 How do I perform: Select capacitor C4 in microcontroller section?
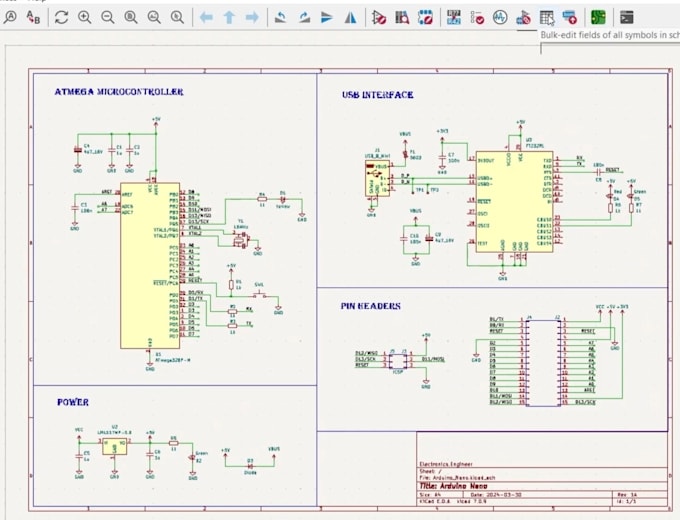tap(78, 150)
